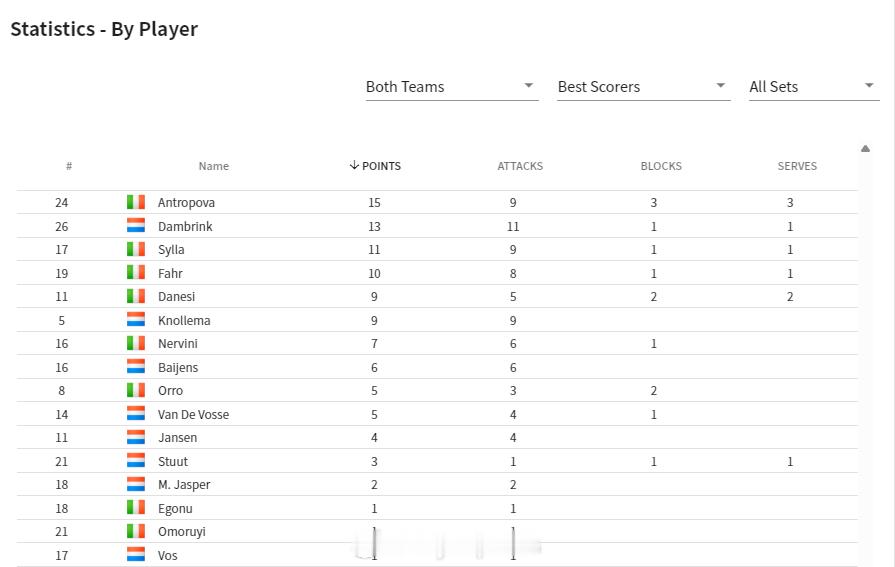Click Netherlands flag beside Dambrink
This screenshot has height=567, width=895.
click(136, 226)
